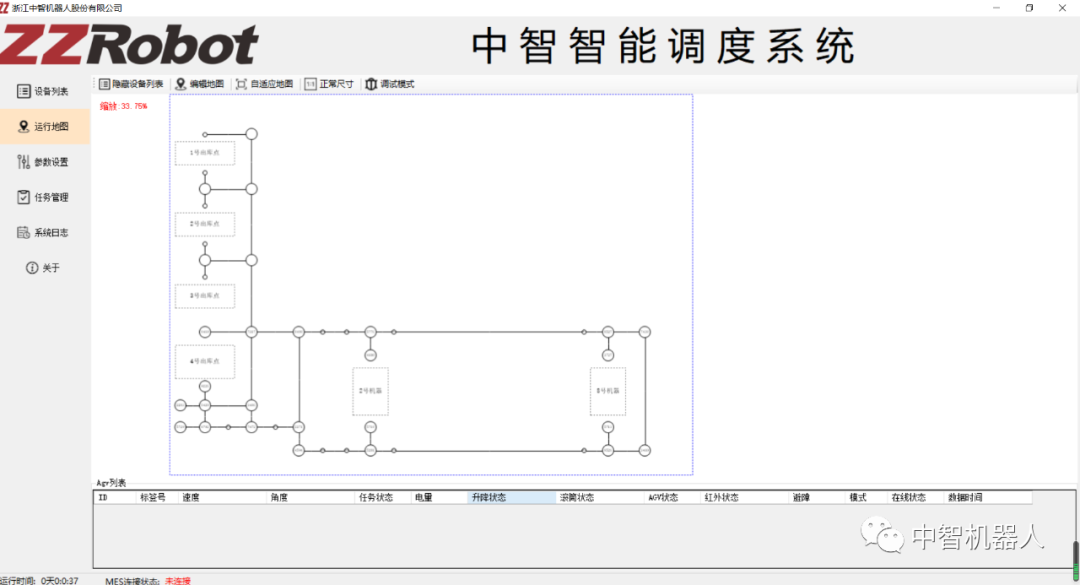Select the 2号出库点 station on map
The height and width of the screenshot is (585, 1080).
[x=205, y=224]
